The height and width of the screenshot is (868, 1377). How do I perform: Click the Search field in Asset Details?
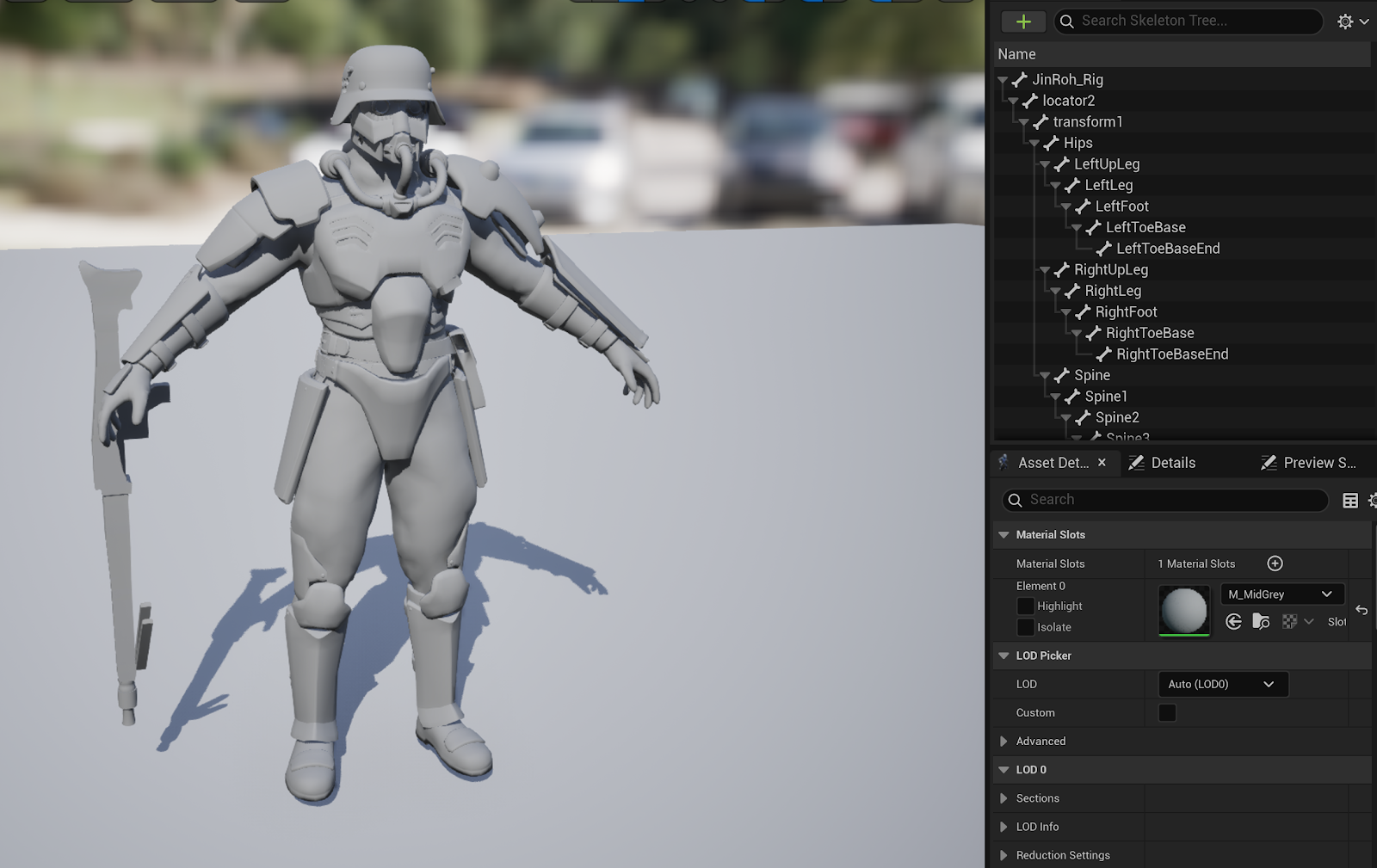1165,500
